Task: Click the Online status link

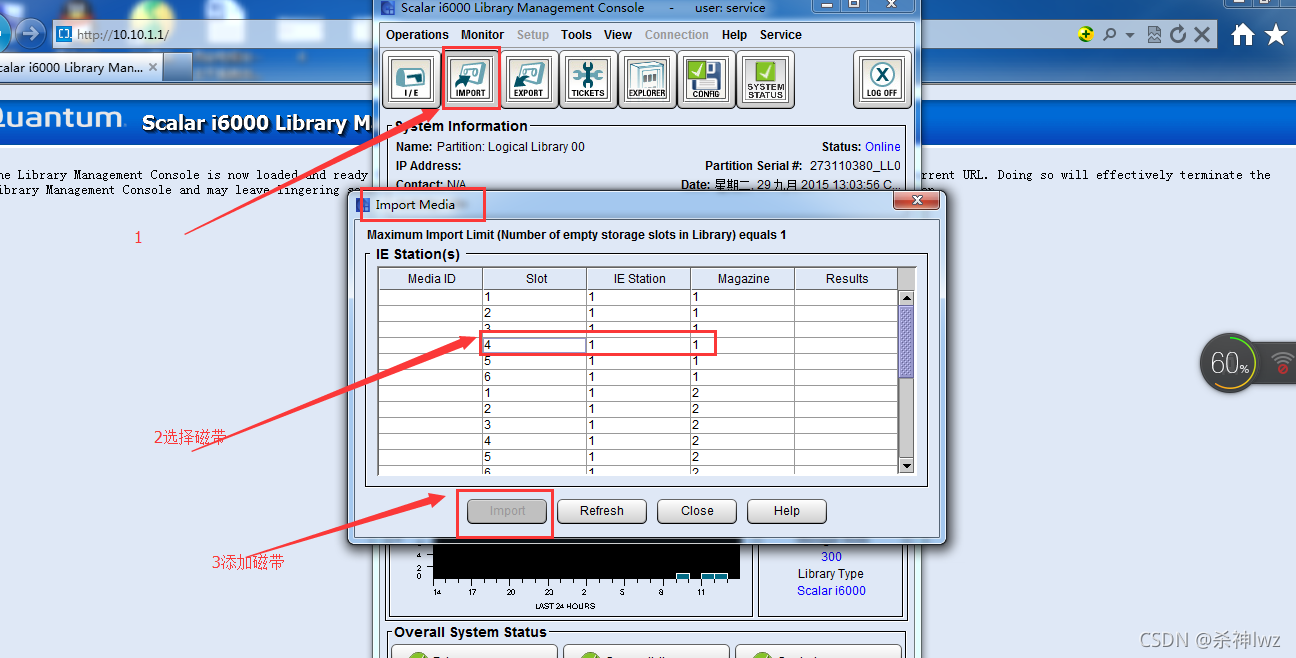Action: 883,147
